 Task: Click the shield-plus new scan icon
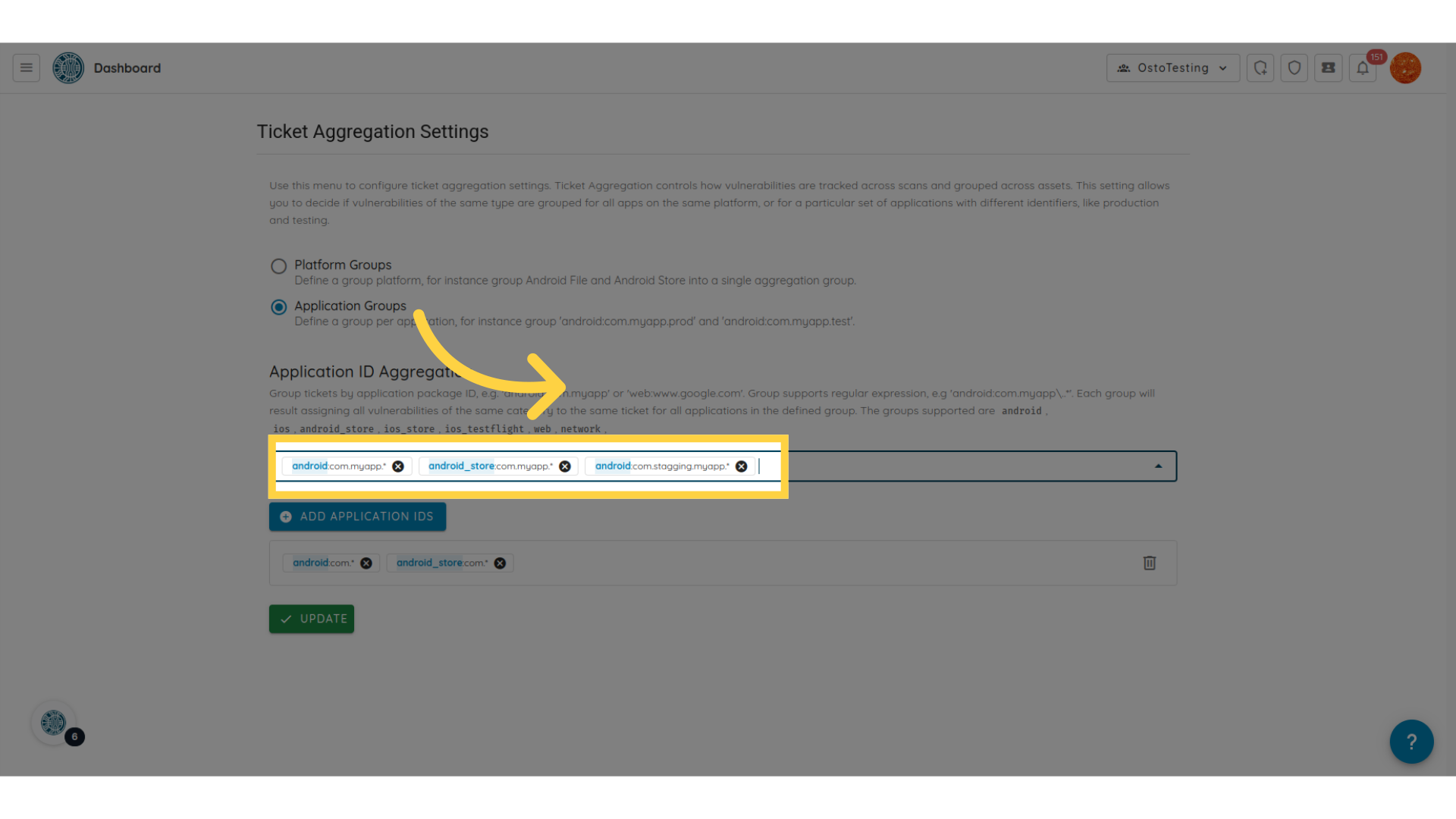[x=1260, y=68]
